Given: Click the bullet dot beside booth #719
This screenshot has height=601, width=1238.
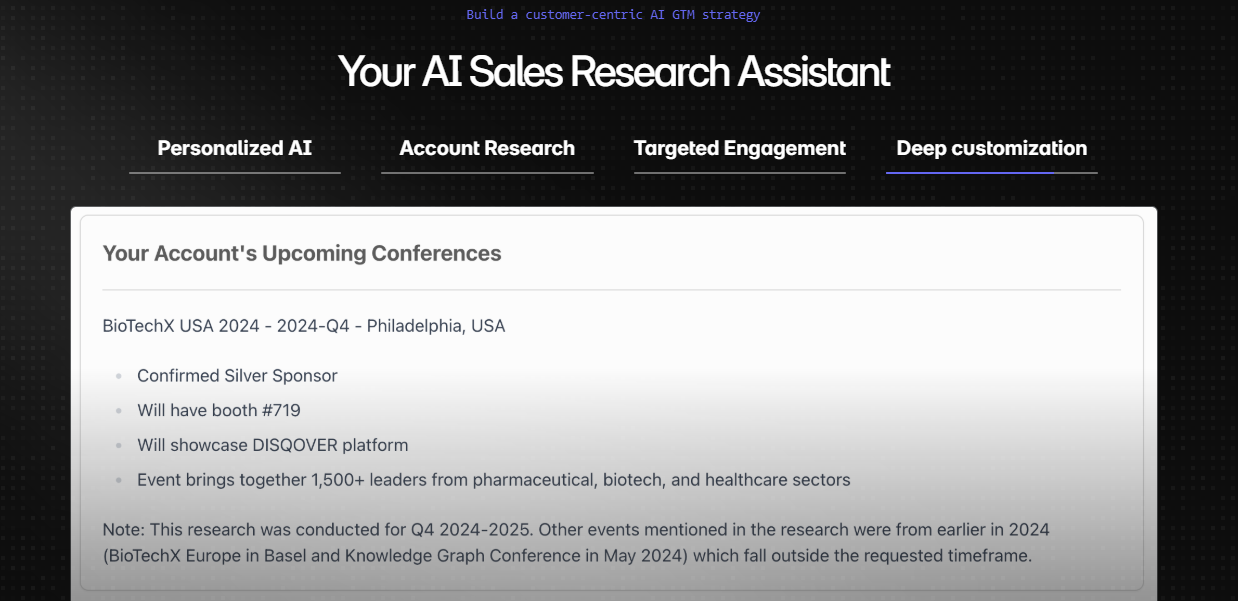Looking at the screenshot, I should (x=118, y=411).
